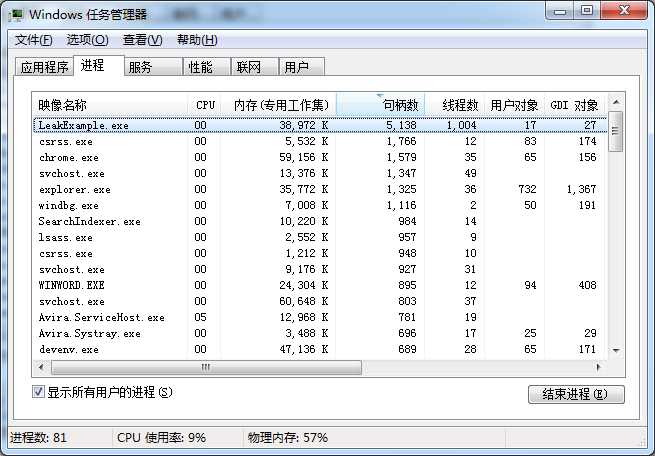655x456 pixels.
Task: Click the 物理内存: 57% status entry
Action: tap(287, 438)
